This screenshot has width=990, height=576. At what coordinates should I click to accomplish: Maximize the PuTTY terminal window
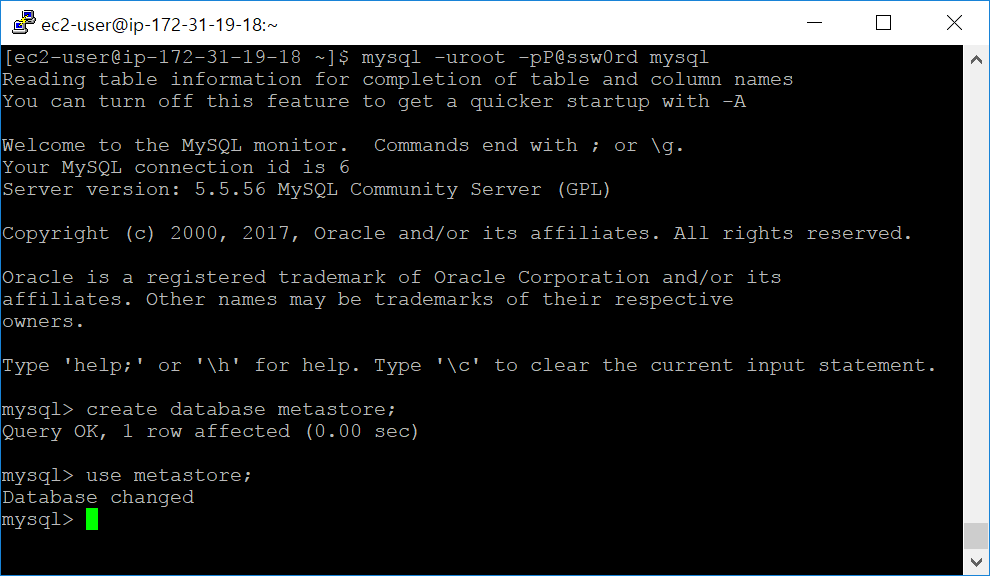(x=883, y=23)
